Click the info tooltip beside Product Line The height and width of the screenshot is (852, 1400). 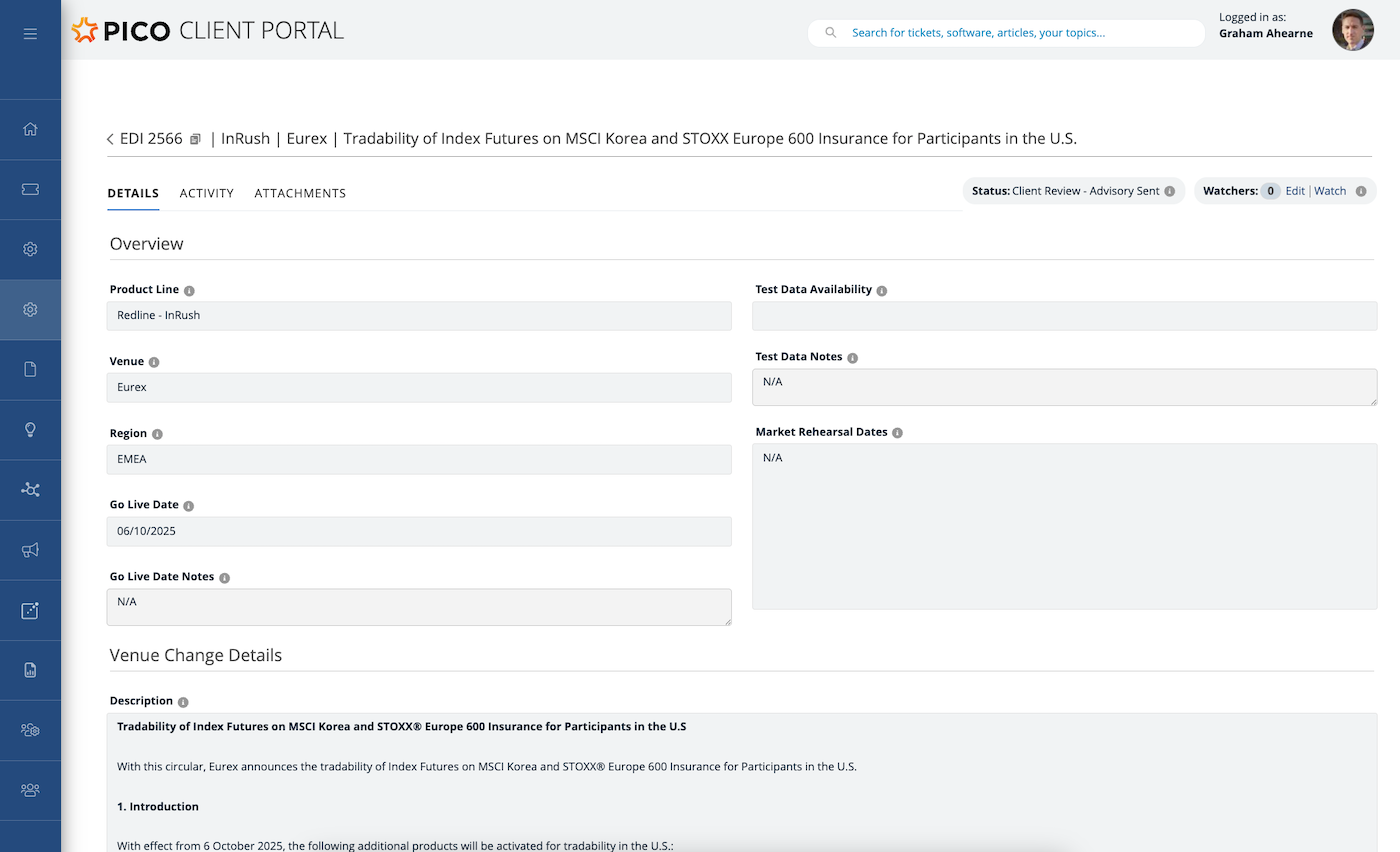click(x=188, y=290)
